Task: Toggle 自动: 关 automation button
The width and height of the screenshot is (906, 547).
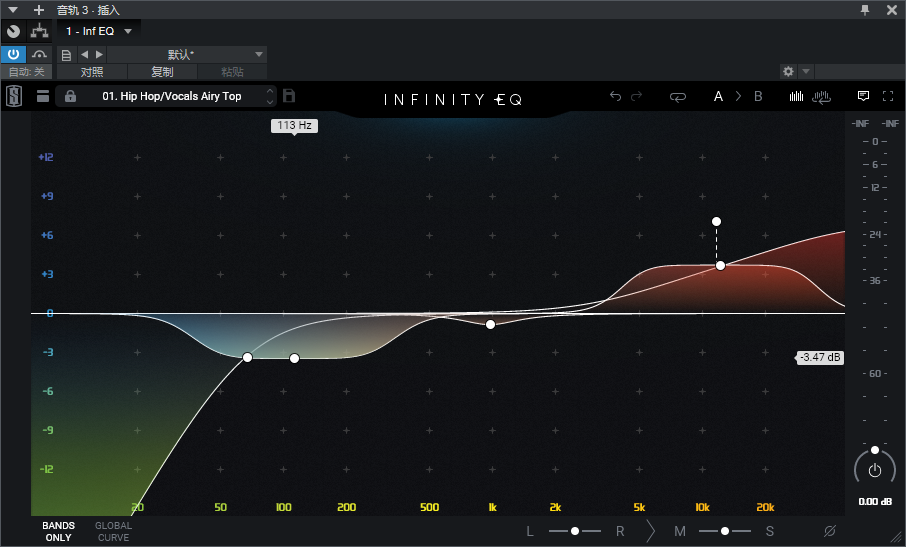Action: [x=27, y=72]
